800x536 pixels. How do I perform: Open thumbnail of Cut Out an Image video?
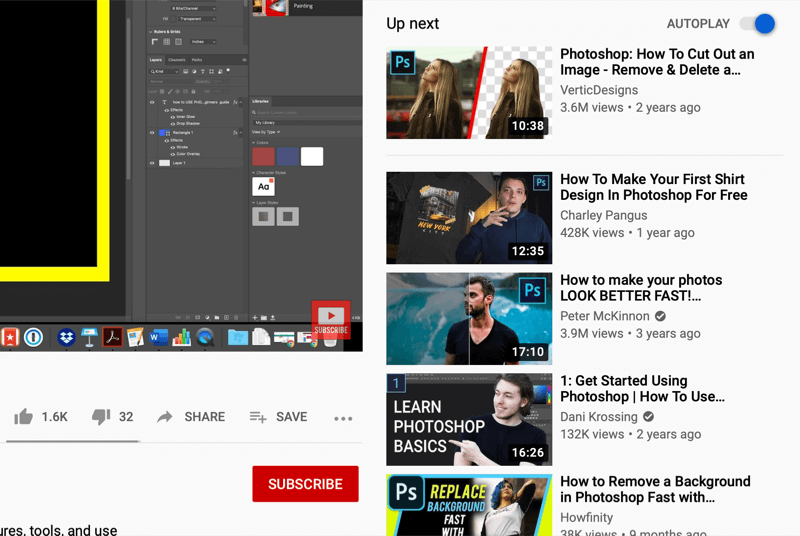pyautogui.click(x=469, y=92)
